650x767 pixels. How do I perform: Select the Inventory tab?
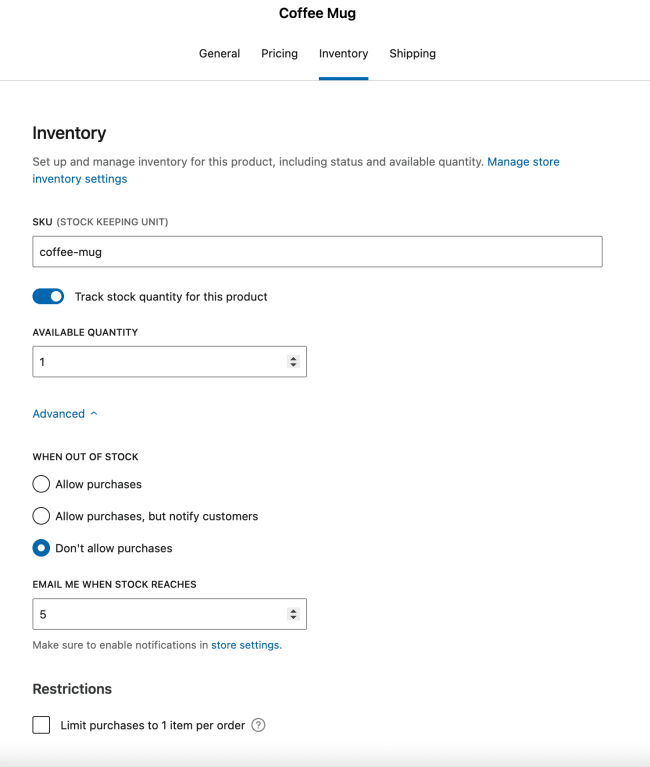click(343, 54)
